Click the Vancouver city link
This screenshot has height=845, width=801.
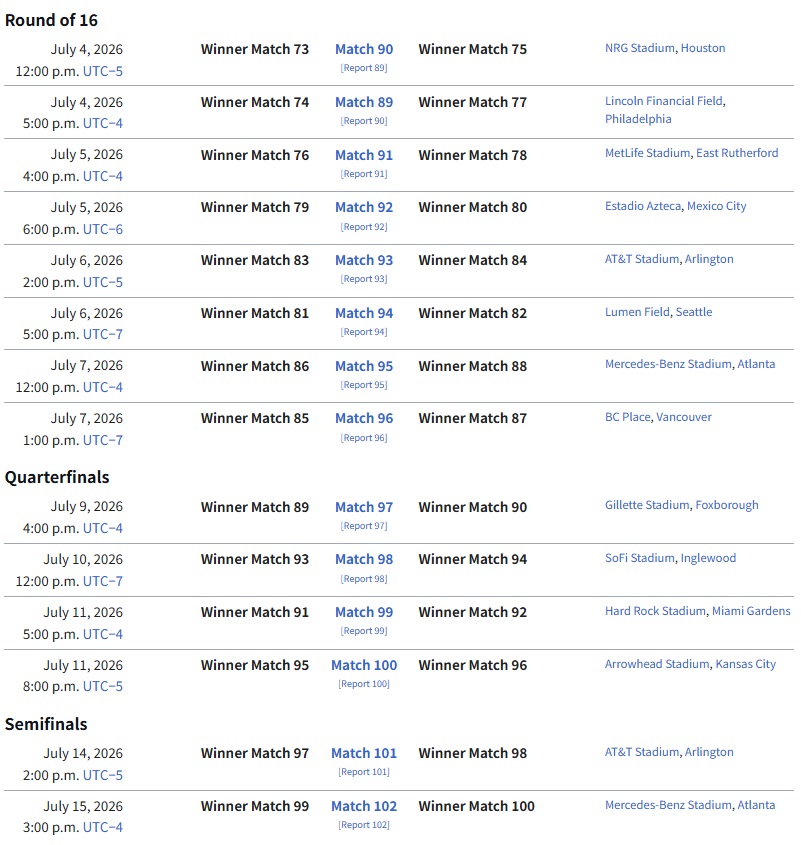tap(683, 417)
